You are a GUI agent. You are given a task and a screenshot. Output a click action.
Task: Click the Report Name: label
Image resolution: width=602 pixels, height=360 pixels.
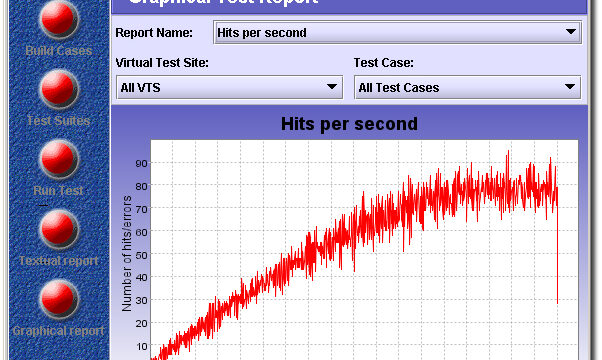pyautogui.click(x=154, y=33)
